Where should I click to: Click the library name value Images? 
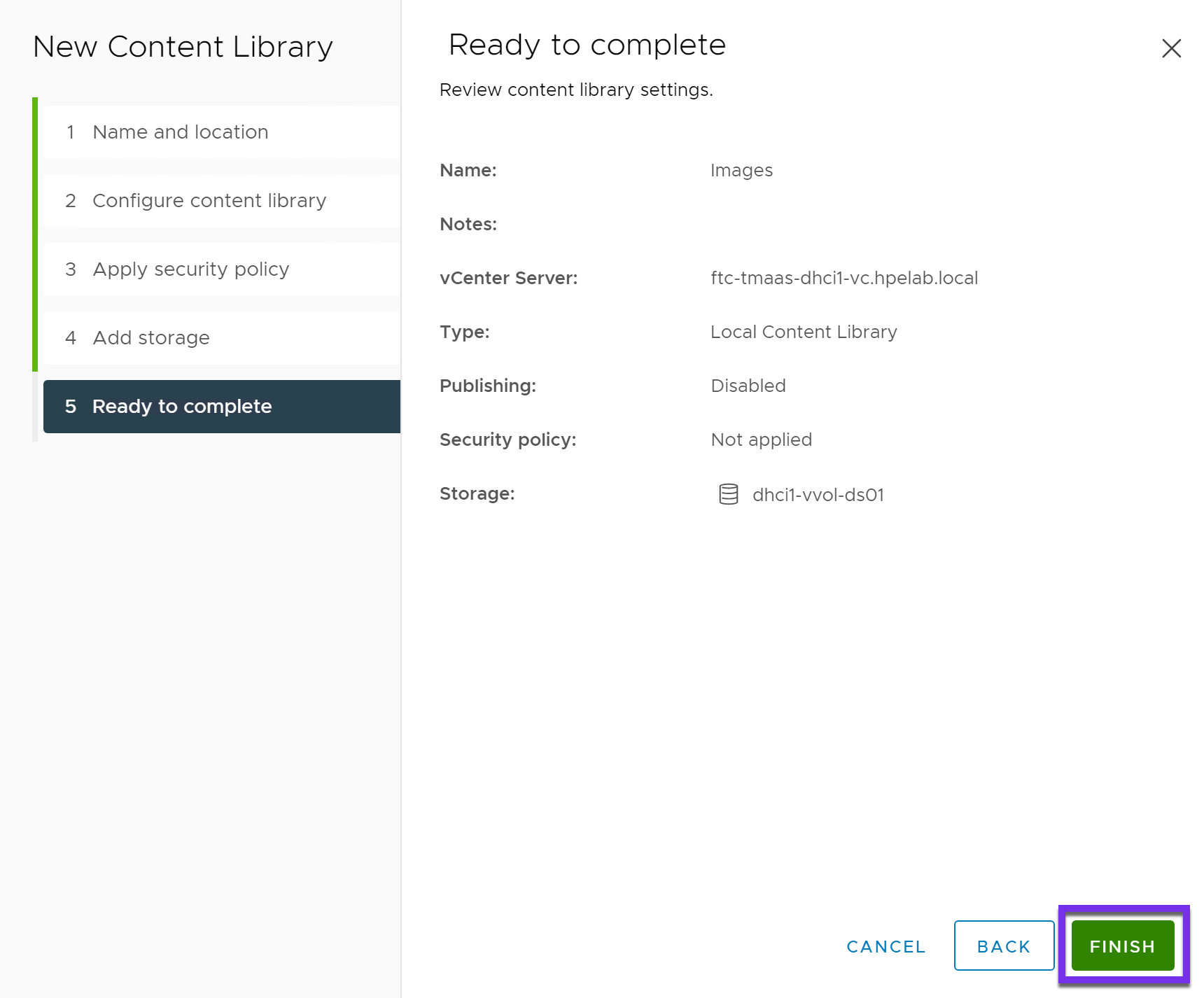point(741,170)
